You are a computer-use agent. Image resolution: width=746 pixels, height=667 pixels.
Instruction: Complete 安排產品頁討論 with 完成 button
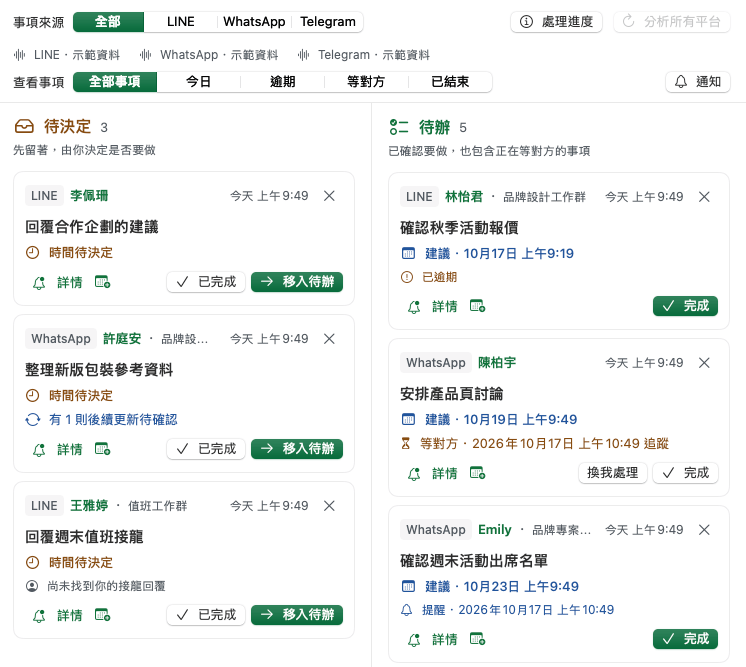click(686, 473)
